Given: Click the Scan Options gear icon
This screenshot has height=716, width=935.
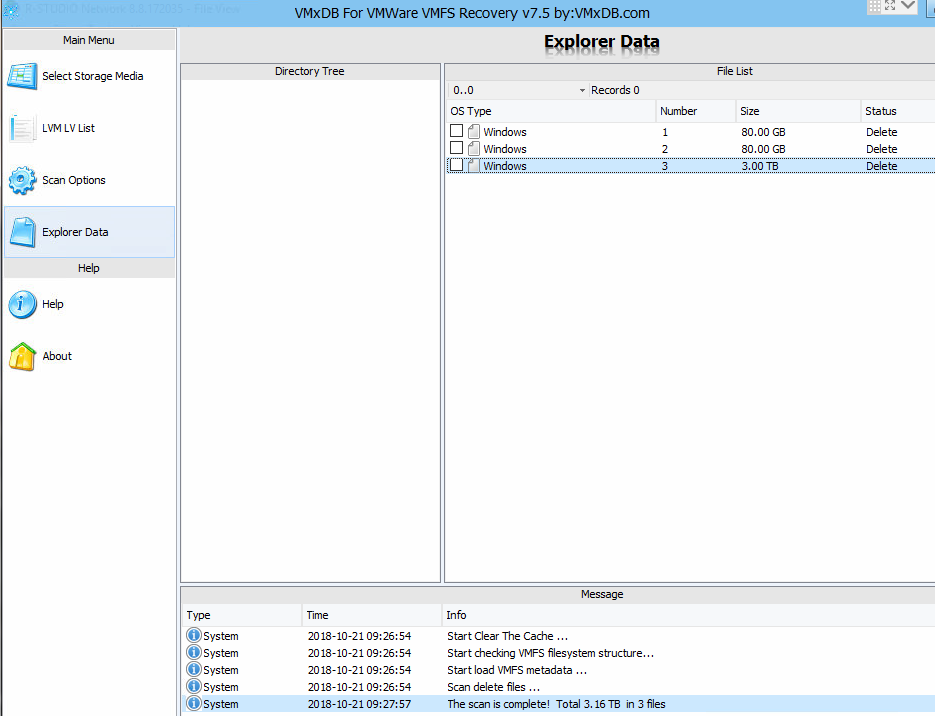Looking at the screenshot, I should [x=22, y=180].
